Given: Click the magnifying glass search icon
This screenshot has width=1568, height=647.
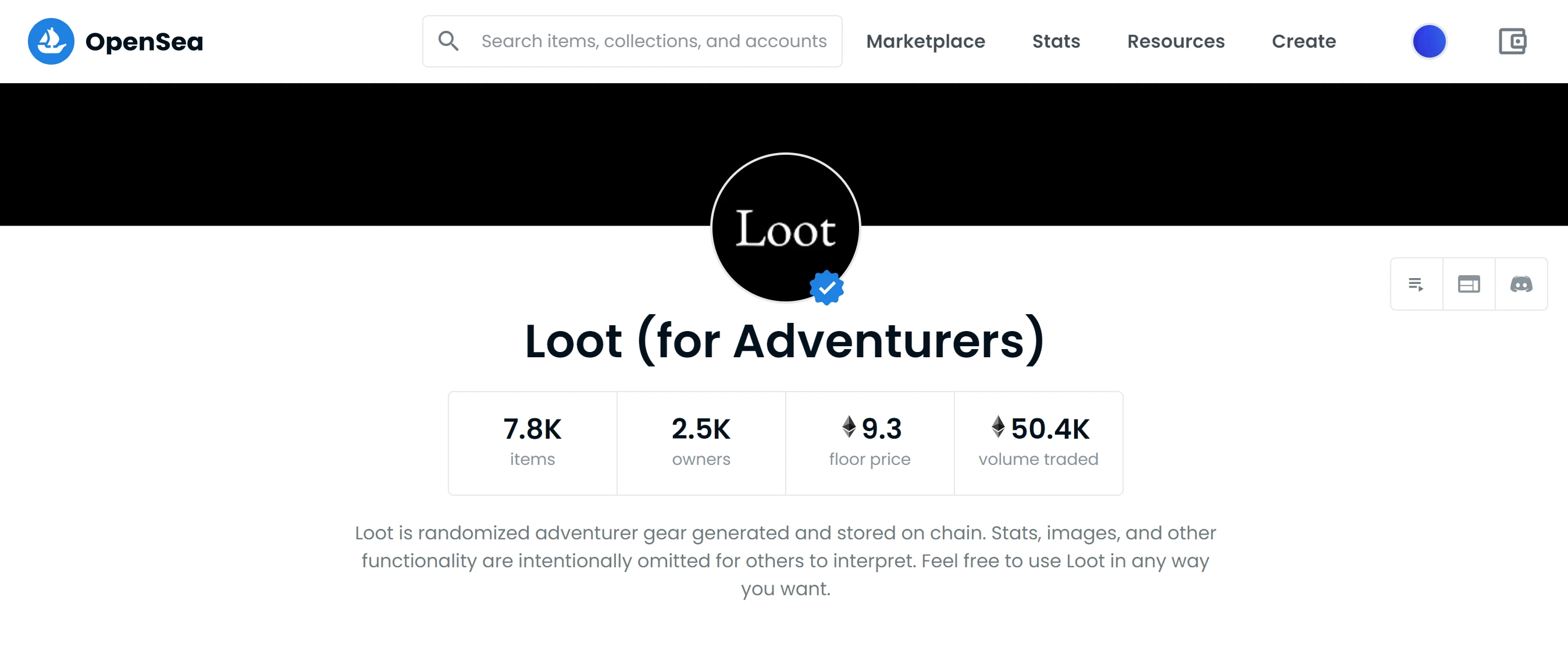Looking at the screenshot, I should click(x=448, y=41).
